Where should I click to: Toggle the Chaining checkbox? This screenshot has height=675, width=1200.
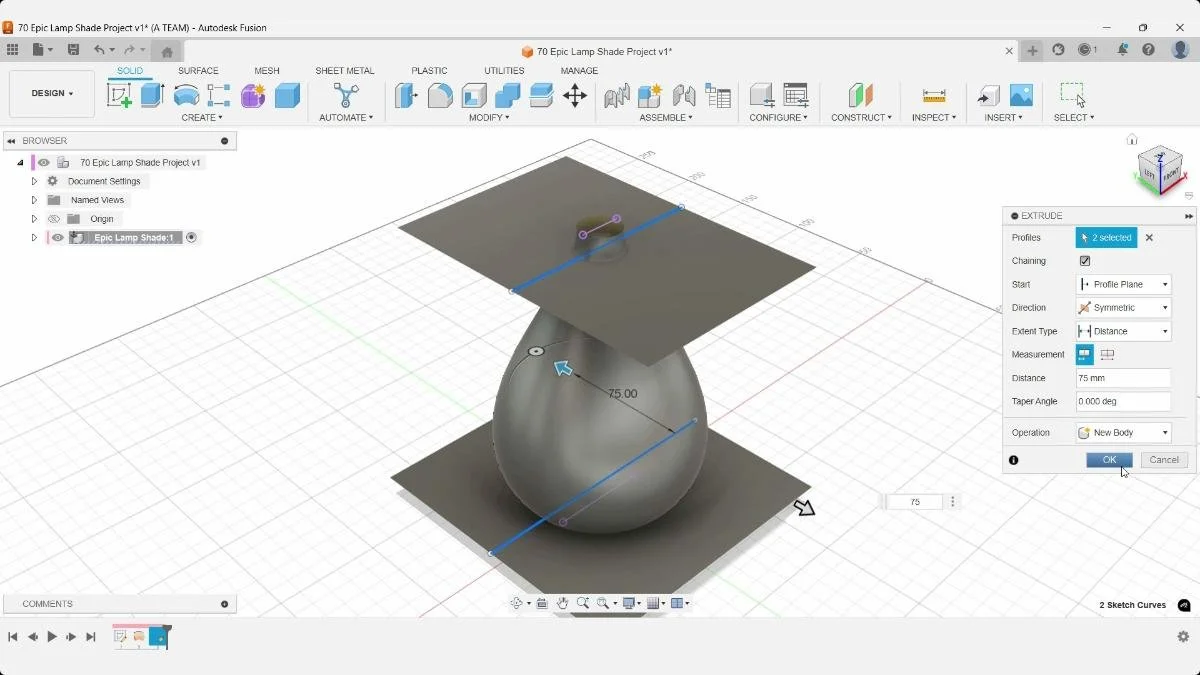click(1085, 261)
